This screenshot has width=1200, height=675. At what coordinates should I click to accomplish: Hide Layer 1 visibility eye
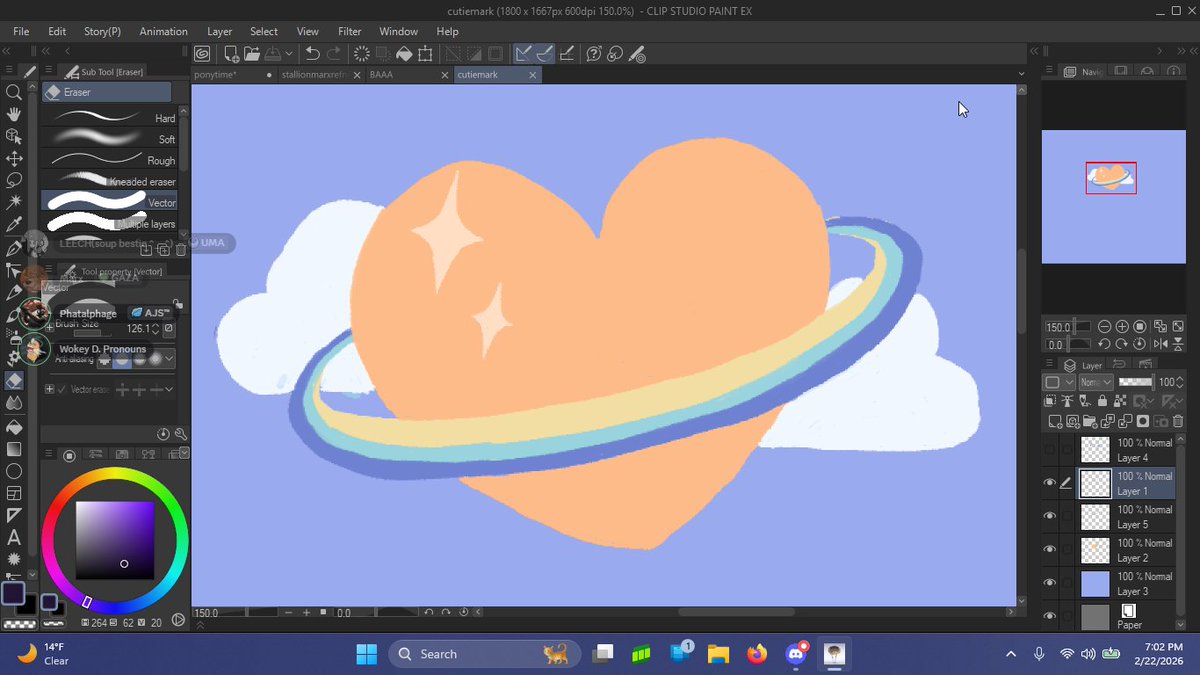1049,483
